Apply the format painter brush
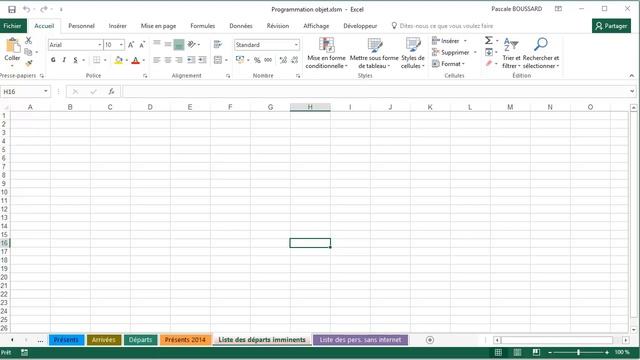The height and width of the screenshot is (360, 640). coord(28,63)
